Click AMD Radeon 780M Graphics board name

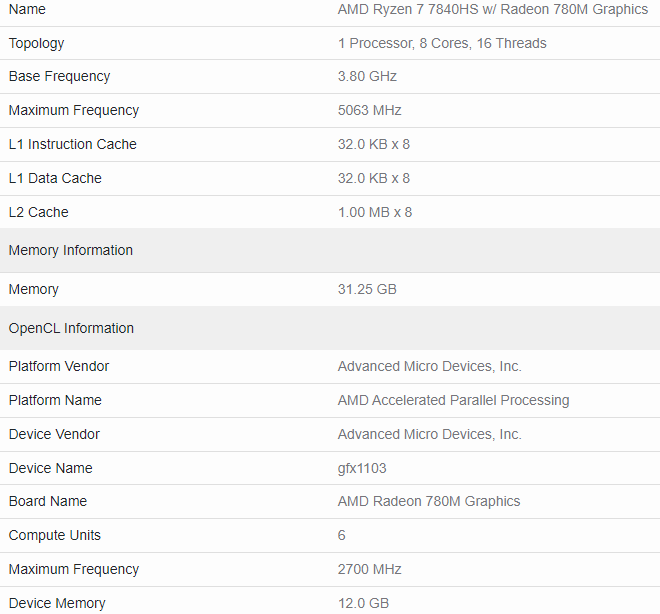(428, 502)
